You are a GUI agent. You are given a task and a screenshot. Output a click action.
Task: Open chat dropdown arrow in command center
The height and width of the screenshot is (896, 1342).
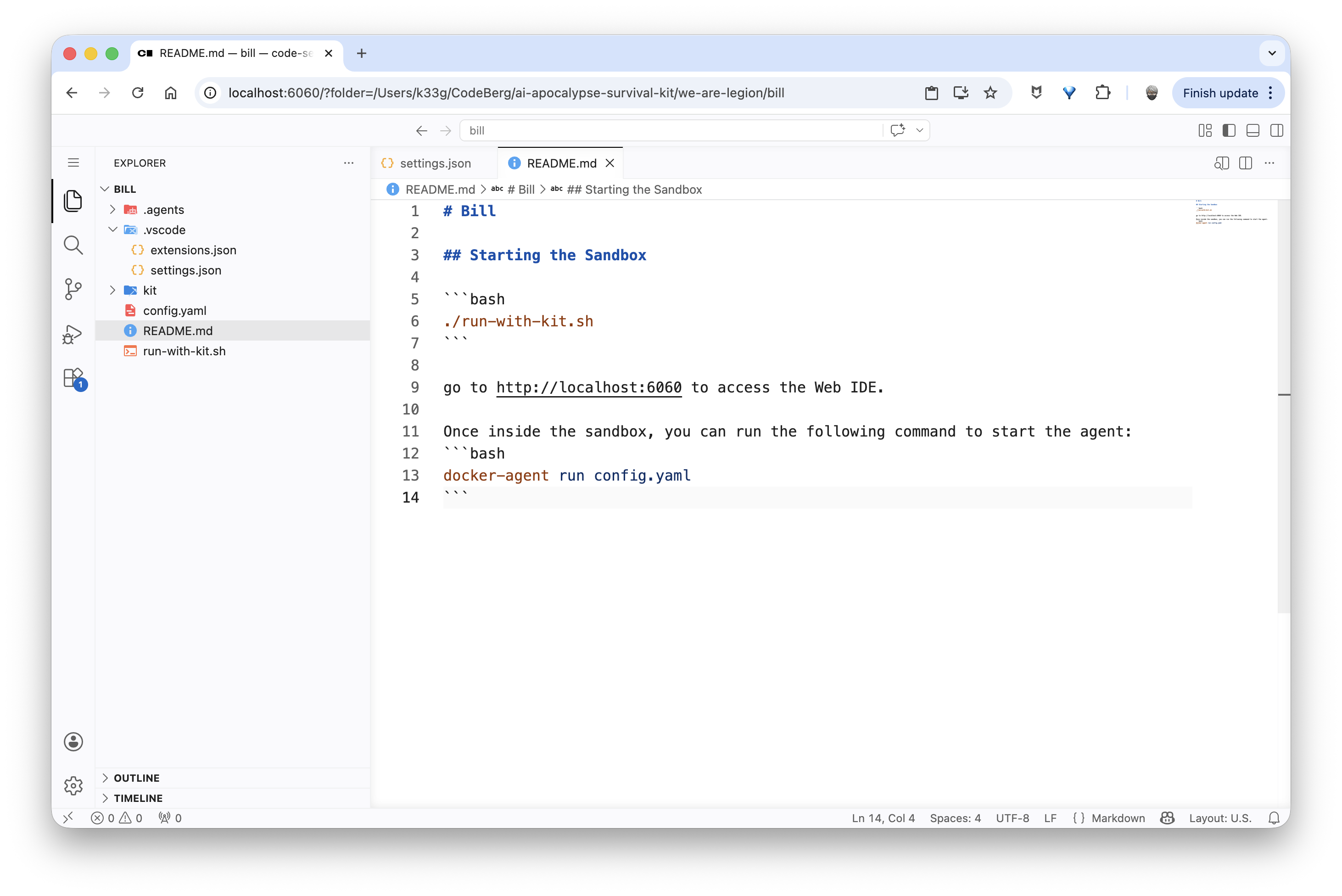point(920,130)
